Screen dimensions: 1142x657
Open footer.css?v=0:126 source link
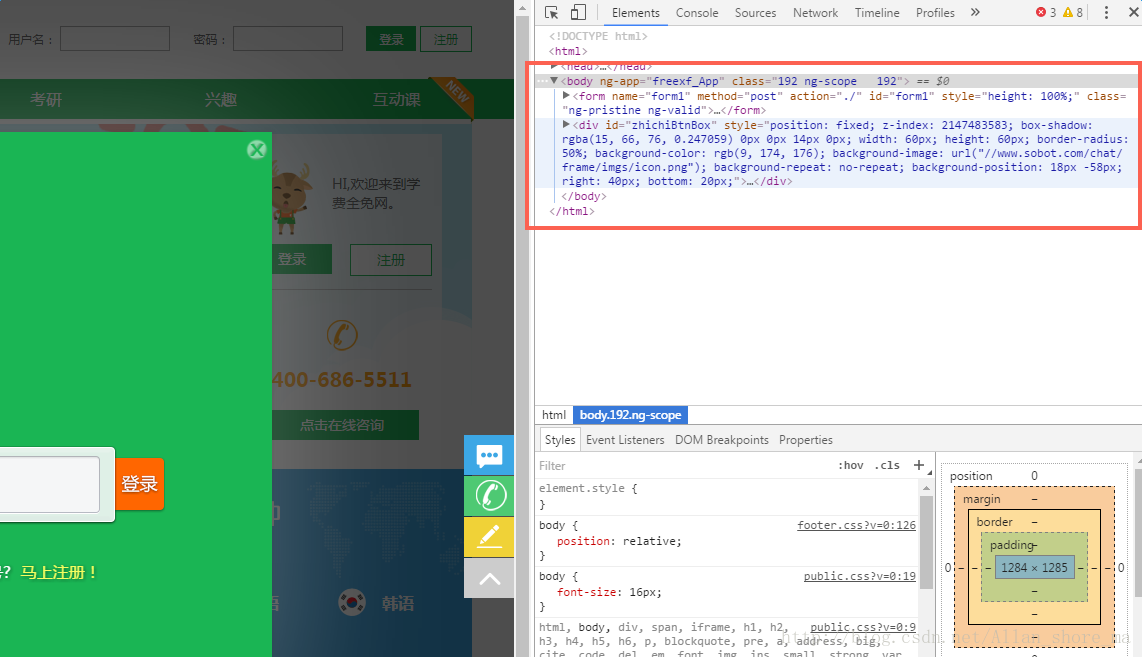(856, 525)
